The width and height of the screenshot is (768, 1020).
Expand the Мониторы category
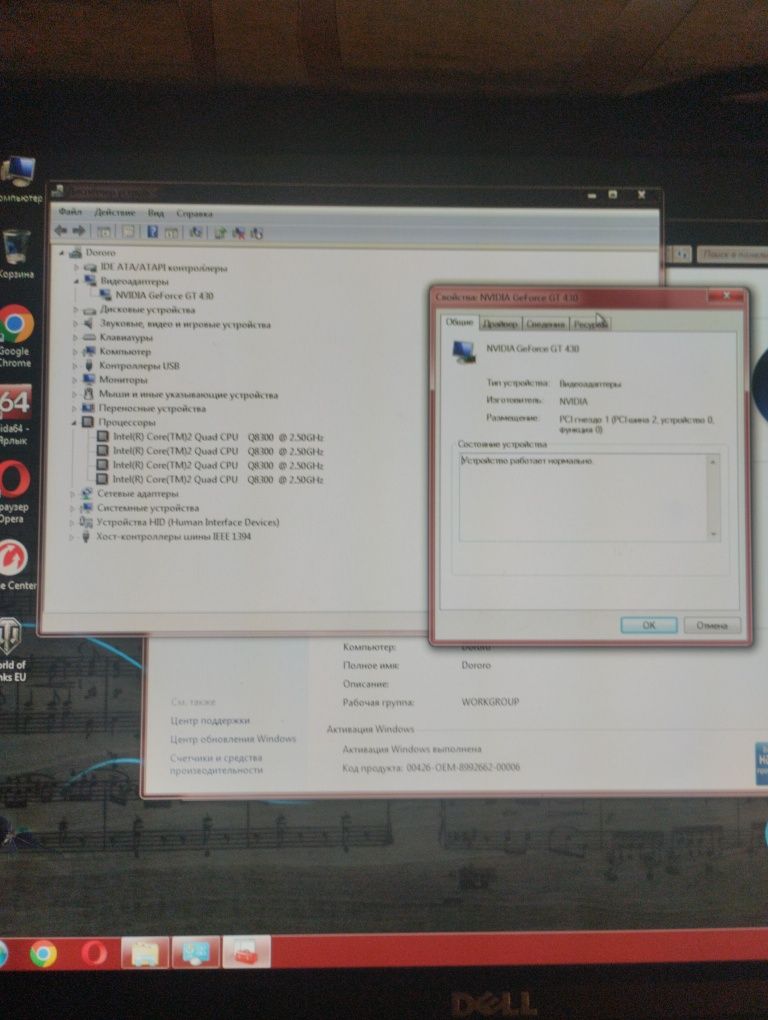75,380
